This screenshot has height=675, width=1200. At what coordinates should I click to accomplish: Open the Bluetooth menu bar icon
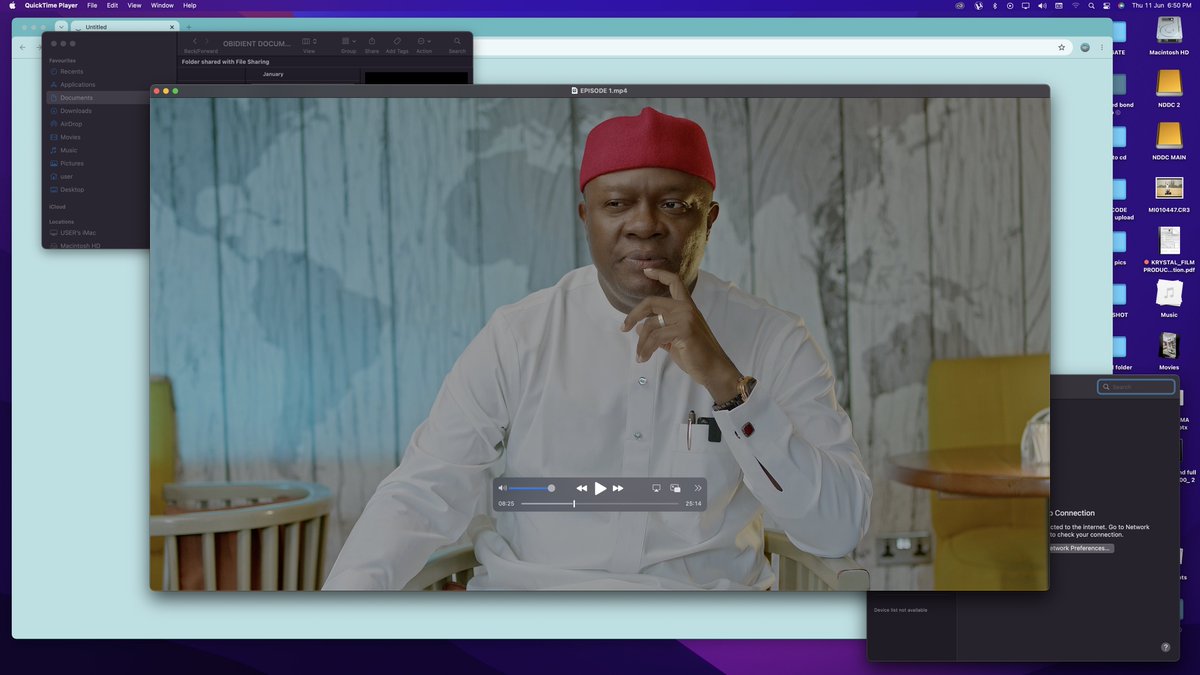click(994, 5)
